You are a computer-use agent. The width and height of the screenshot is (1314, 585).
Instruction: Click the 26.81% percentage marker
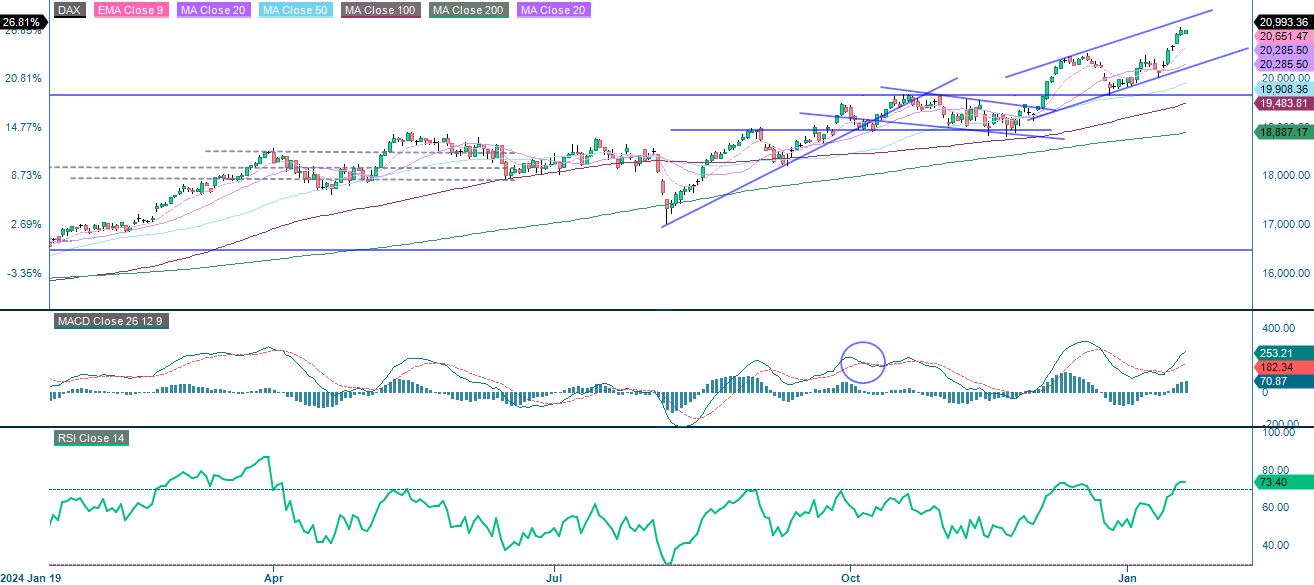pos(23,21)
